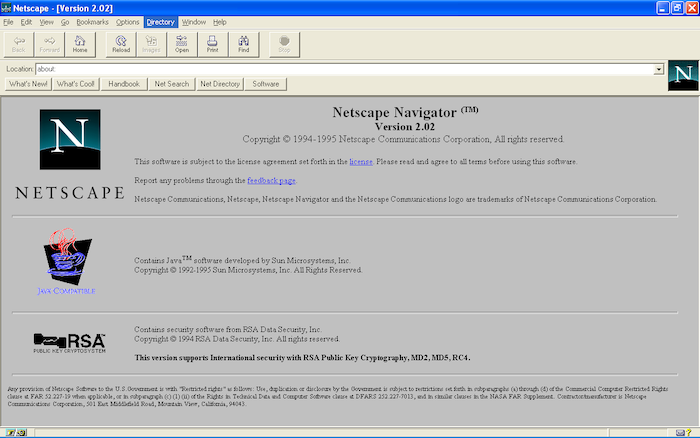Viewport: 700px width, 438px height.
Task: Open the Go menu
Action: click(65, 22)
